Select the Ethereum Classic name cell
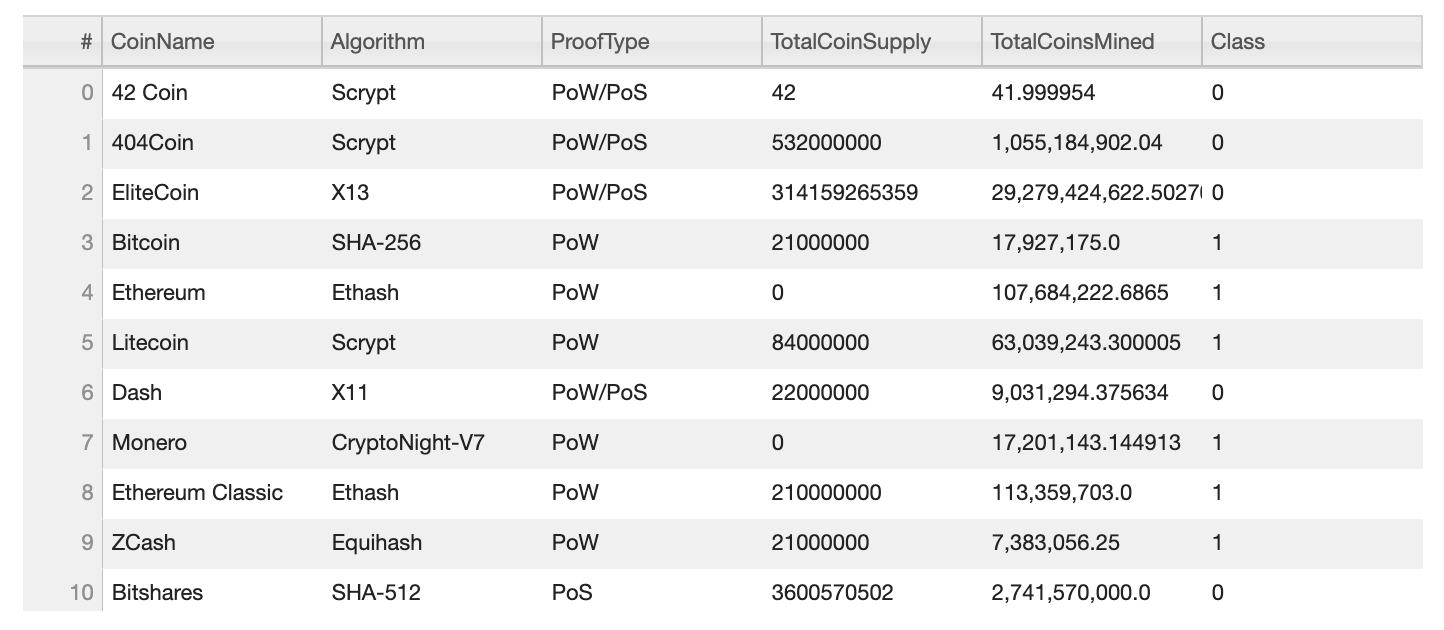Viewport: 1444px width, 630px height. tap(197, 492)
